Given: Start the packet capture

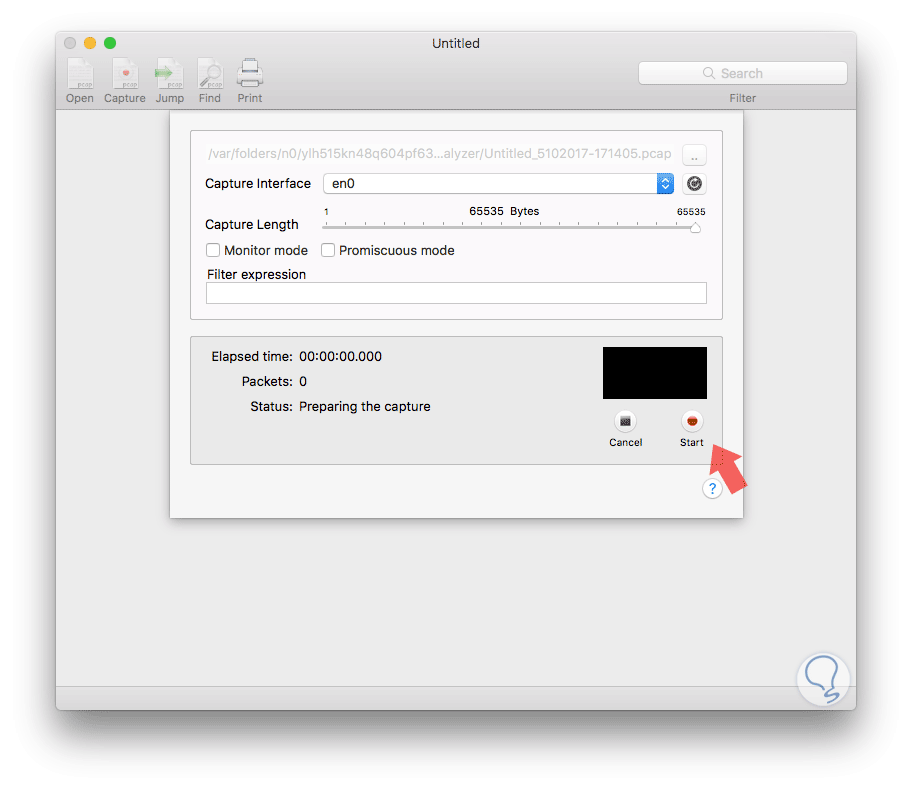Looking at the screenshot, I should (x=692, y=421).
